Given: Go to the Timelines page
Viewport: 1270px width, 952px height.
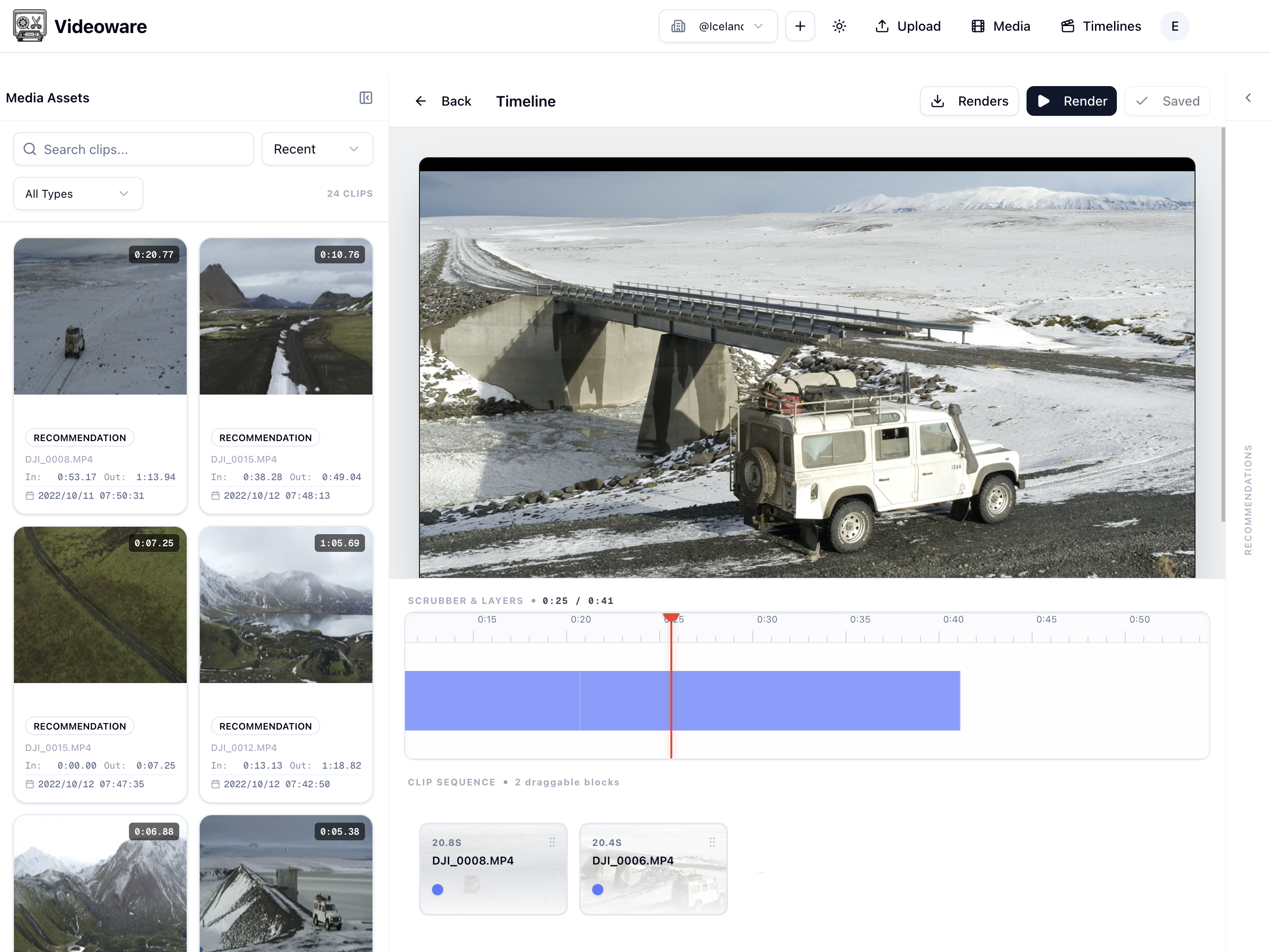Looking at the screenshot, I should [1101, 27].
